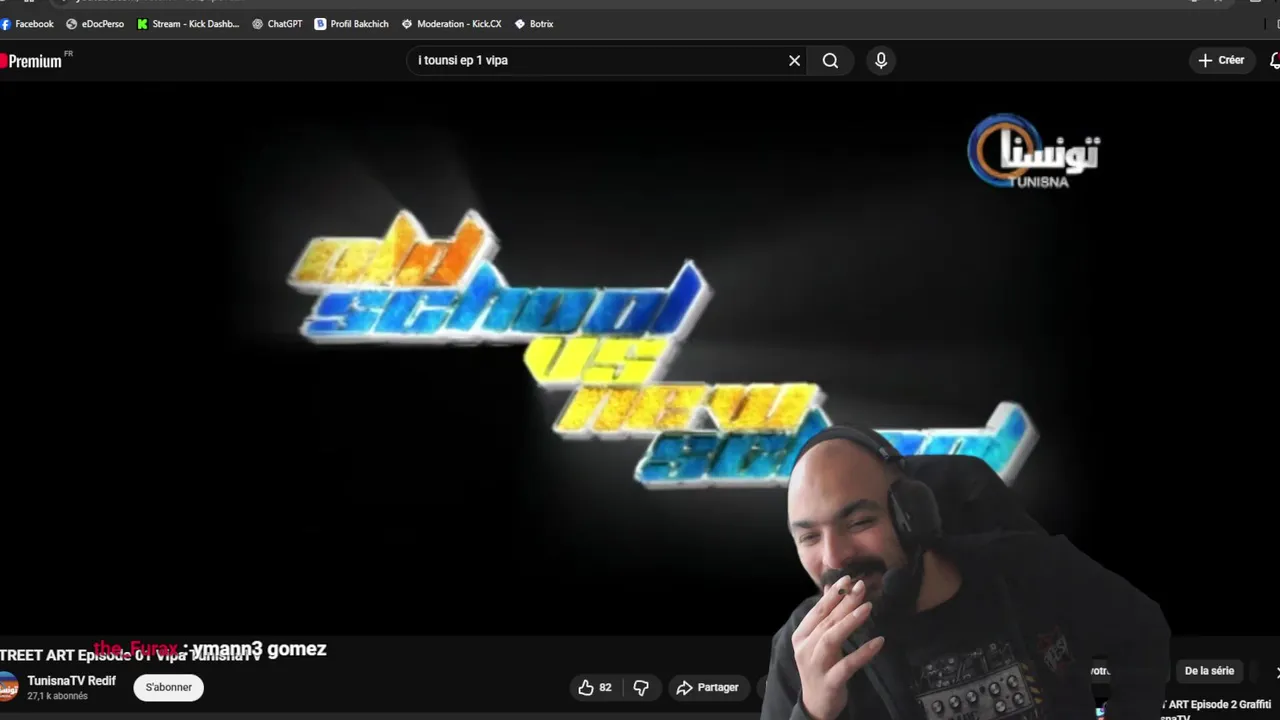Open the TunisnaTV Redif channel name link
The height and width of the screenshot is (720, 1280).
(x=72, y=681)
